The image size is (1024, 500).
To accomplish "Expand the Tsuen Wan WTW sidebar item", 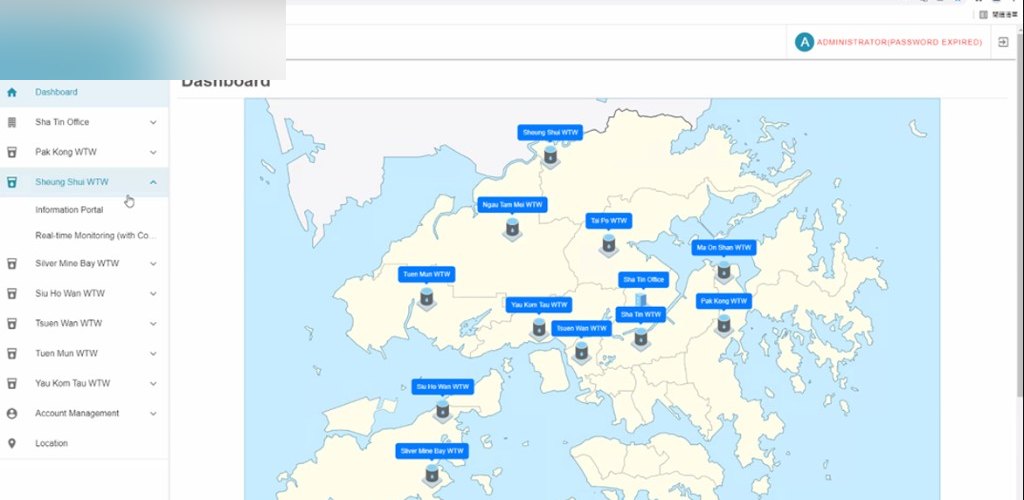I will 84,323.
